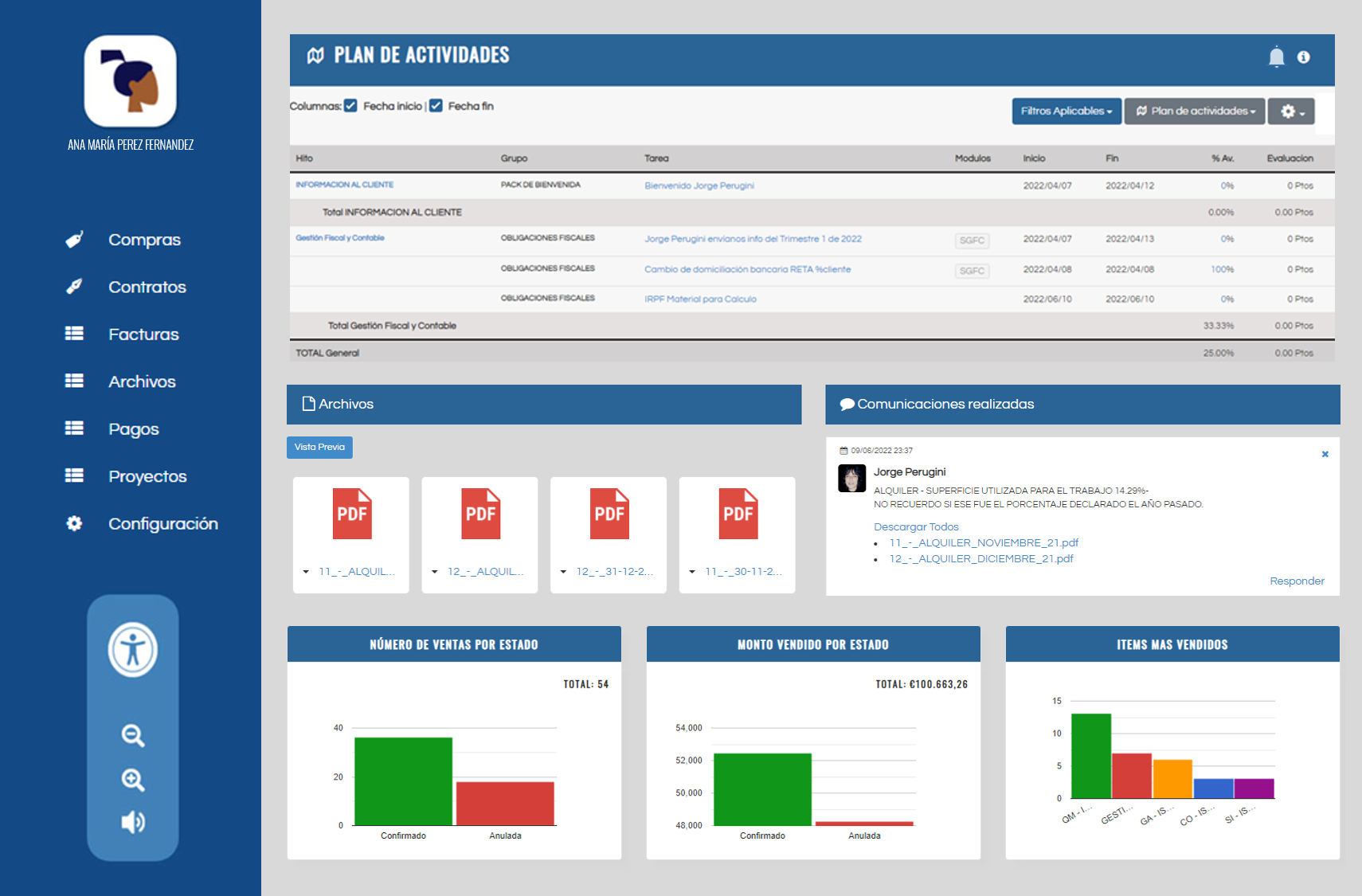Viewport: 1362px width, 896px height.
Task: Expand the Filtros Aplicables dropdown
Action: point(1066,112)
